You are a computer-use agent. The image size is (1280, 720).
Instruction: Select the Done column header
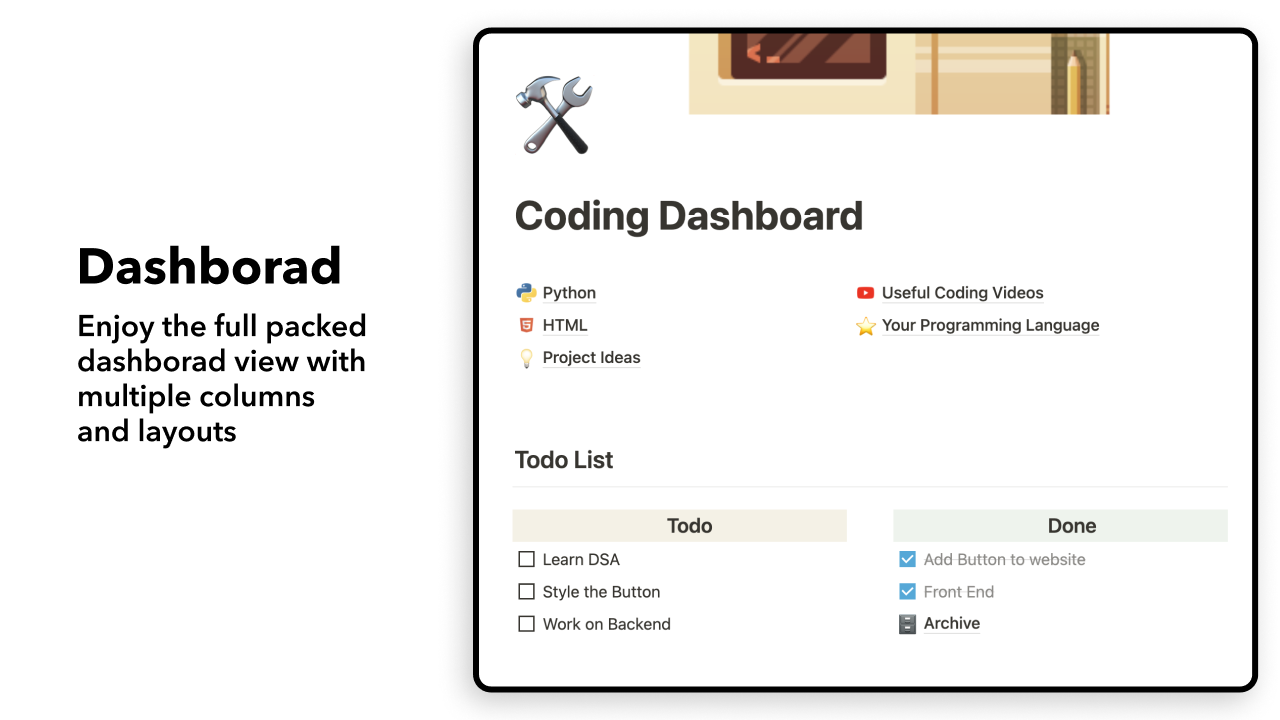[1071, 525]
